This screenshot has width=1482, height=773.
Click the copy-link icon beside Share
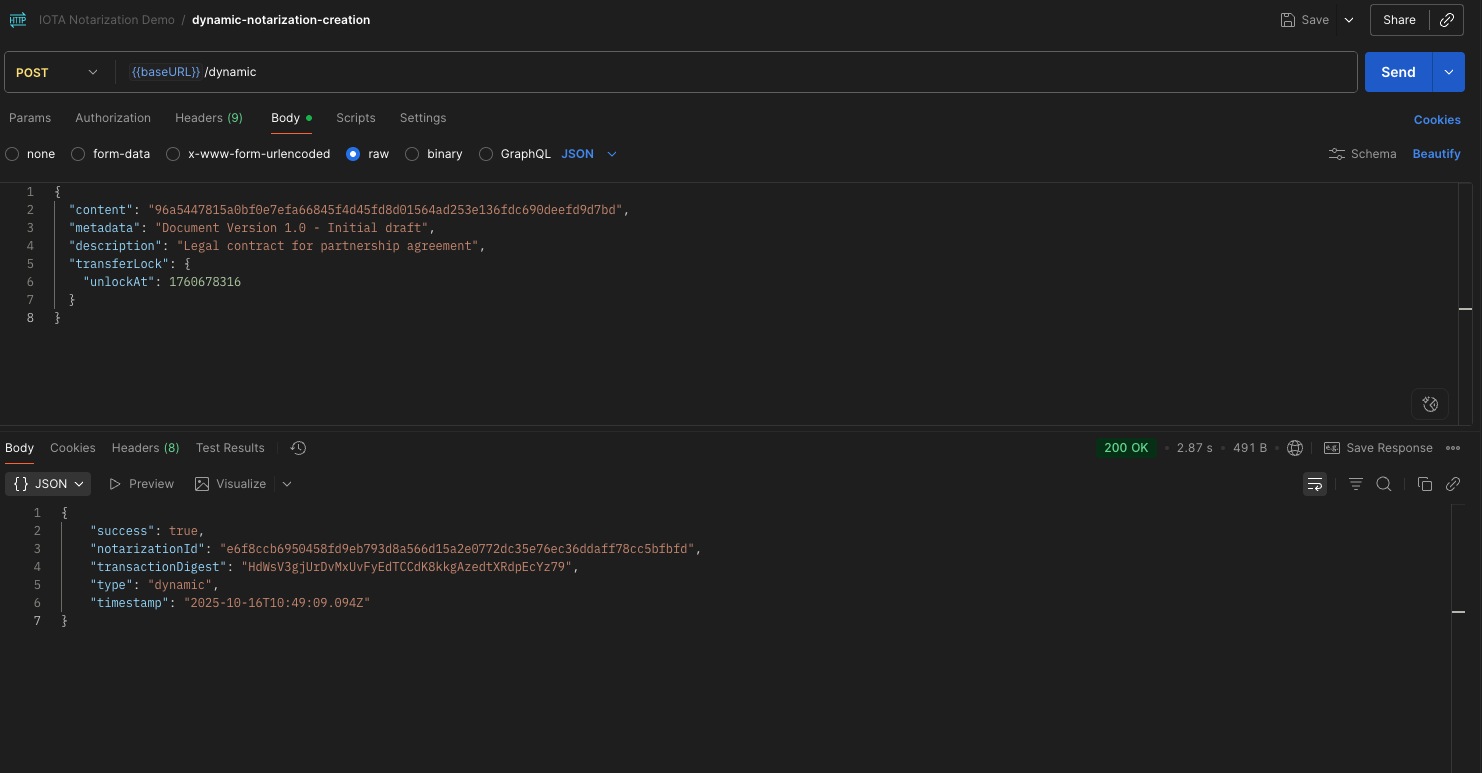pos(1447,20)
